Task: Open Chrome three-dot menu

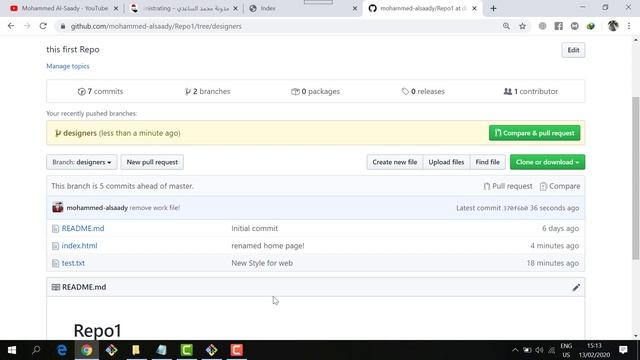Action: (x=629, y=26)
